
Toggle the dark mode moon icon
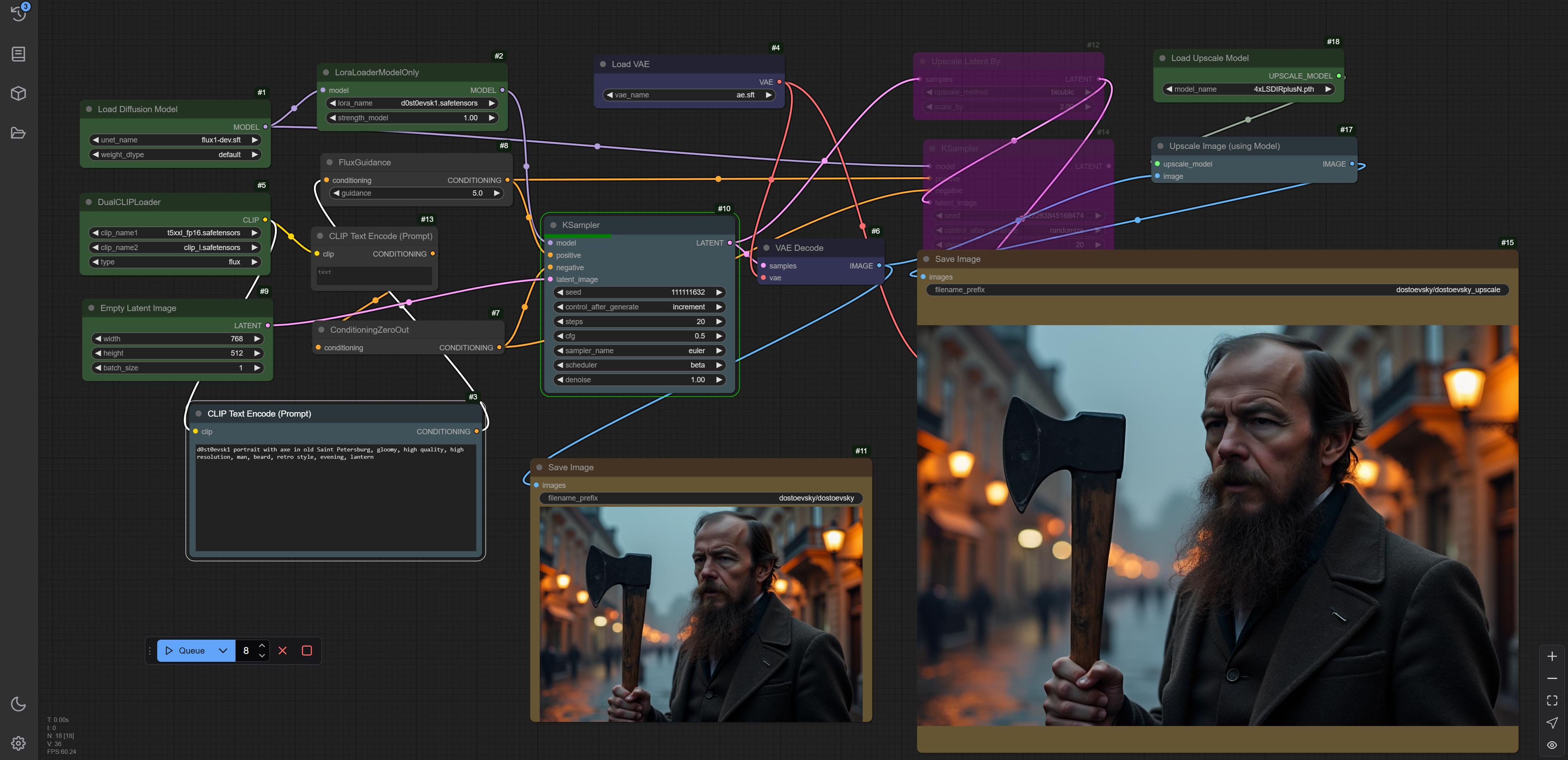pyautogui.click(x=18, y=704)
